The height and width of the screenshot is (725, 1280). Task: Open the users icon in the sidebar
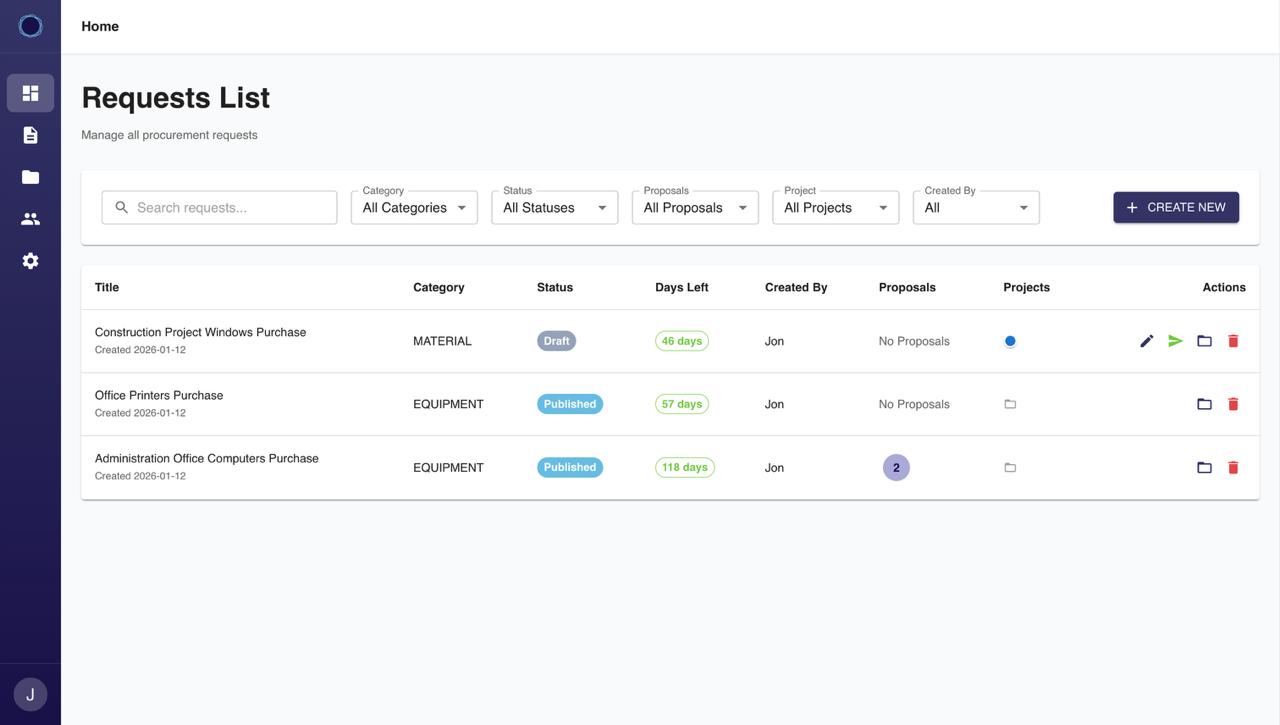pyautogui.click(x=30, y=219)
